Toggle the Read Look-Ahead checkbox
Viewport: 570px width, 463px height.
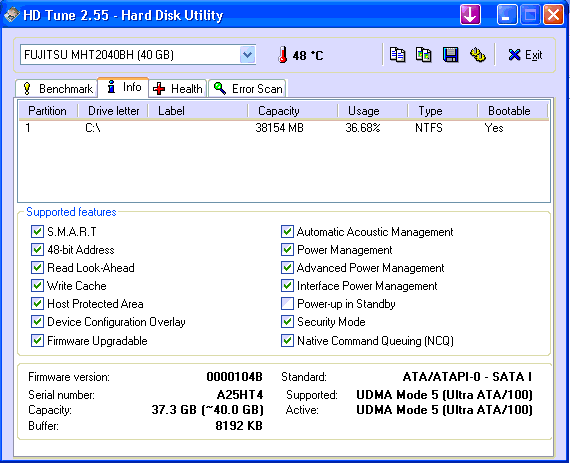coord(37,267)
